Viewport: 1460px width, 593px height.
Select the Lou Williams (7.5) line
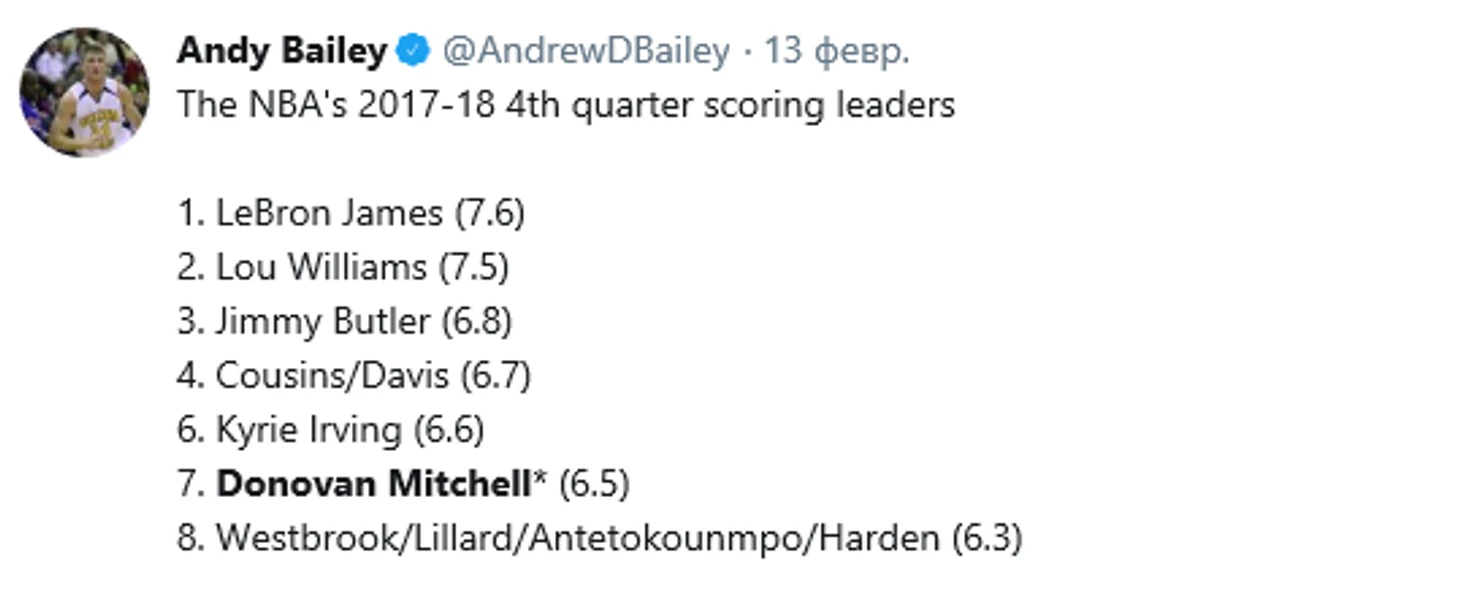tap(343, 267)
